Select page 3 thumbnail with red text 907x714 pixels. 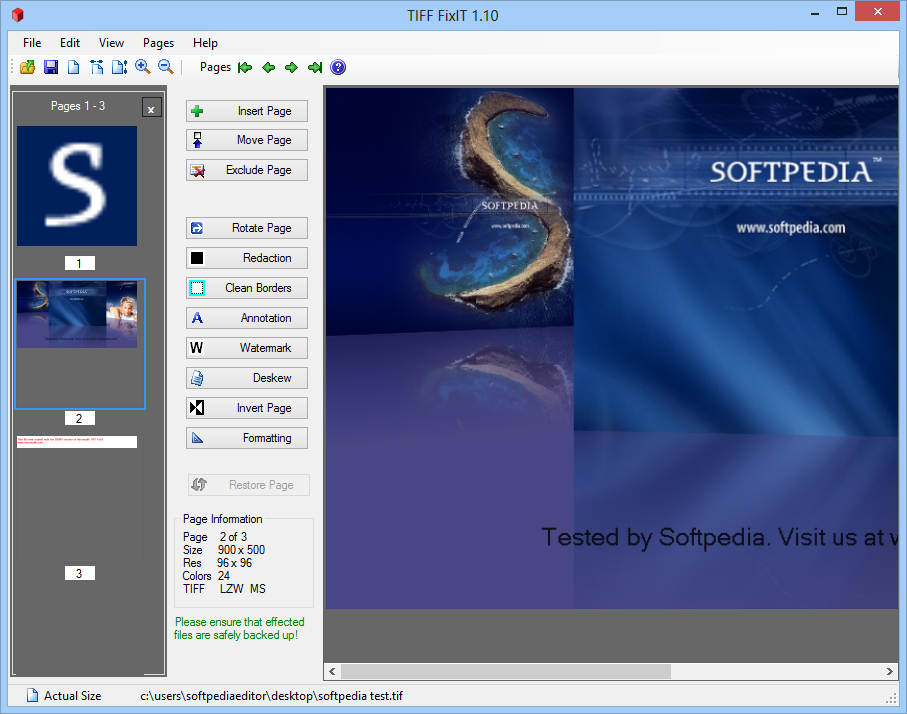[77, 441]
